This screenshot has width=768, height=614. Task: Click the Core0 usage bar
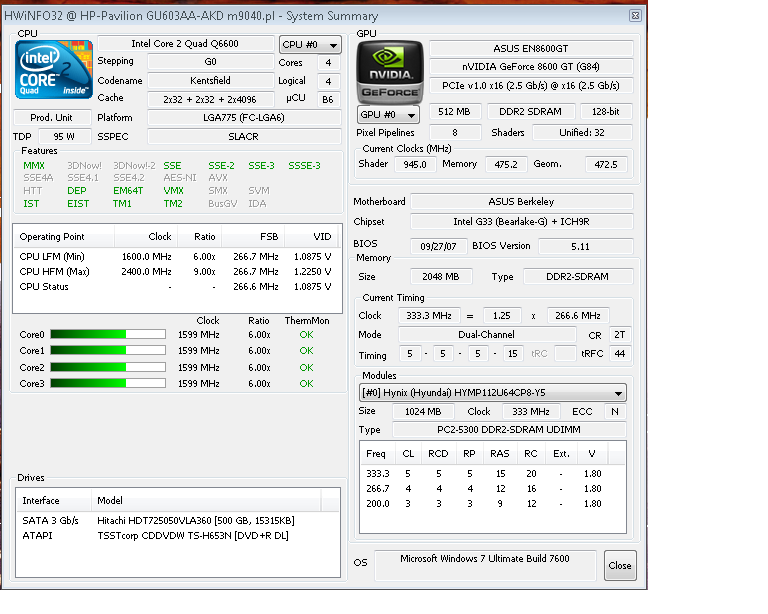point(108,334)
